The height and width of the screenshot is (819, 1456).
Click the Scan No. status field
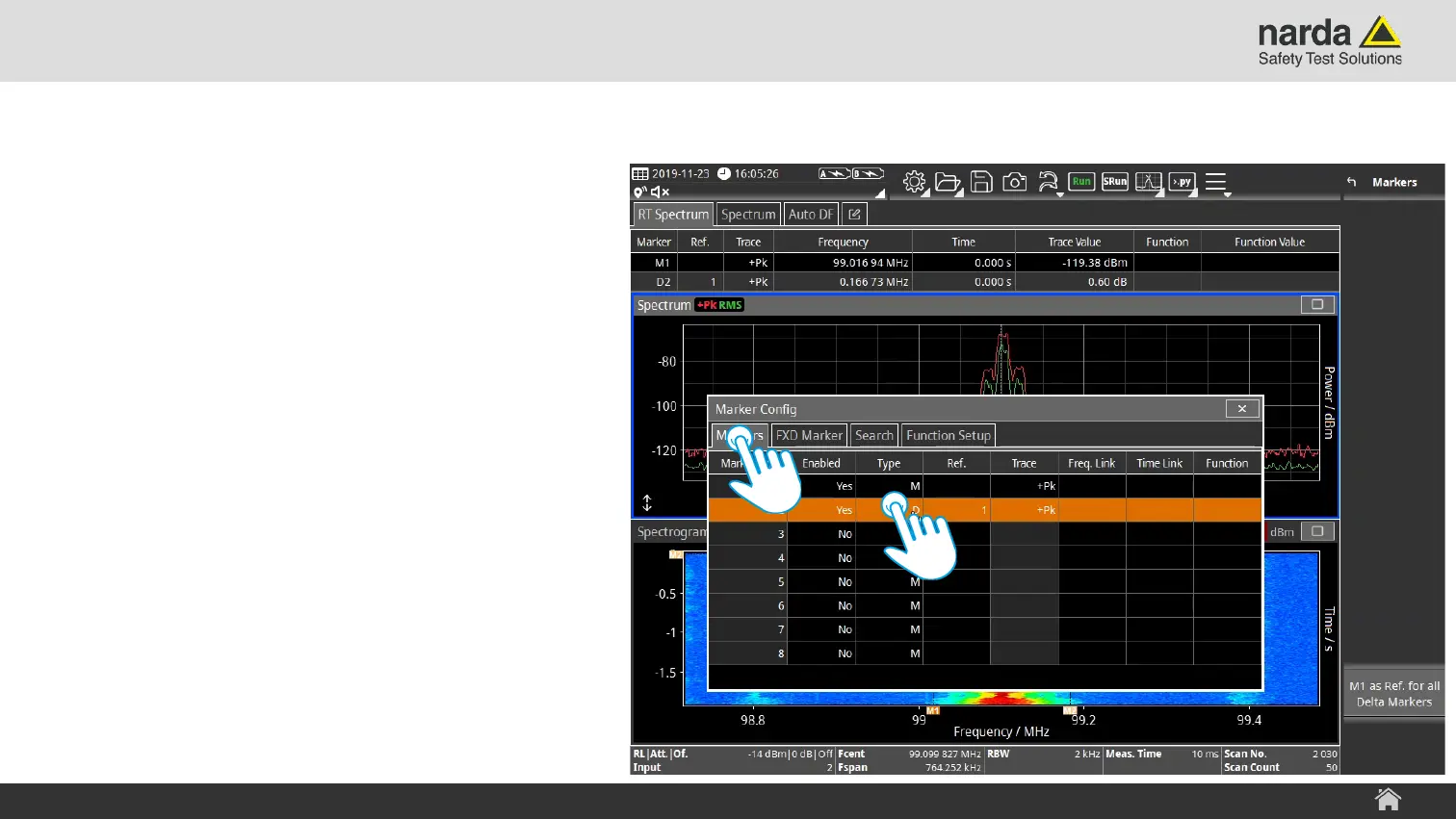(x=1281, y=755)
